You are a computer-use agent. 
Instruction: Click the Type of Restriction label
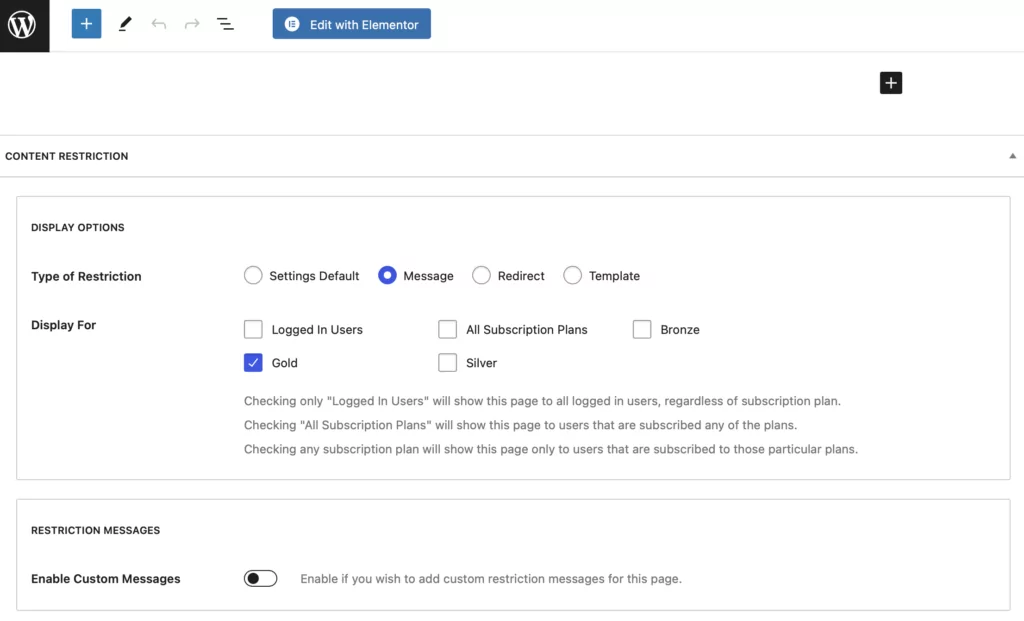[x=86, y=276]
